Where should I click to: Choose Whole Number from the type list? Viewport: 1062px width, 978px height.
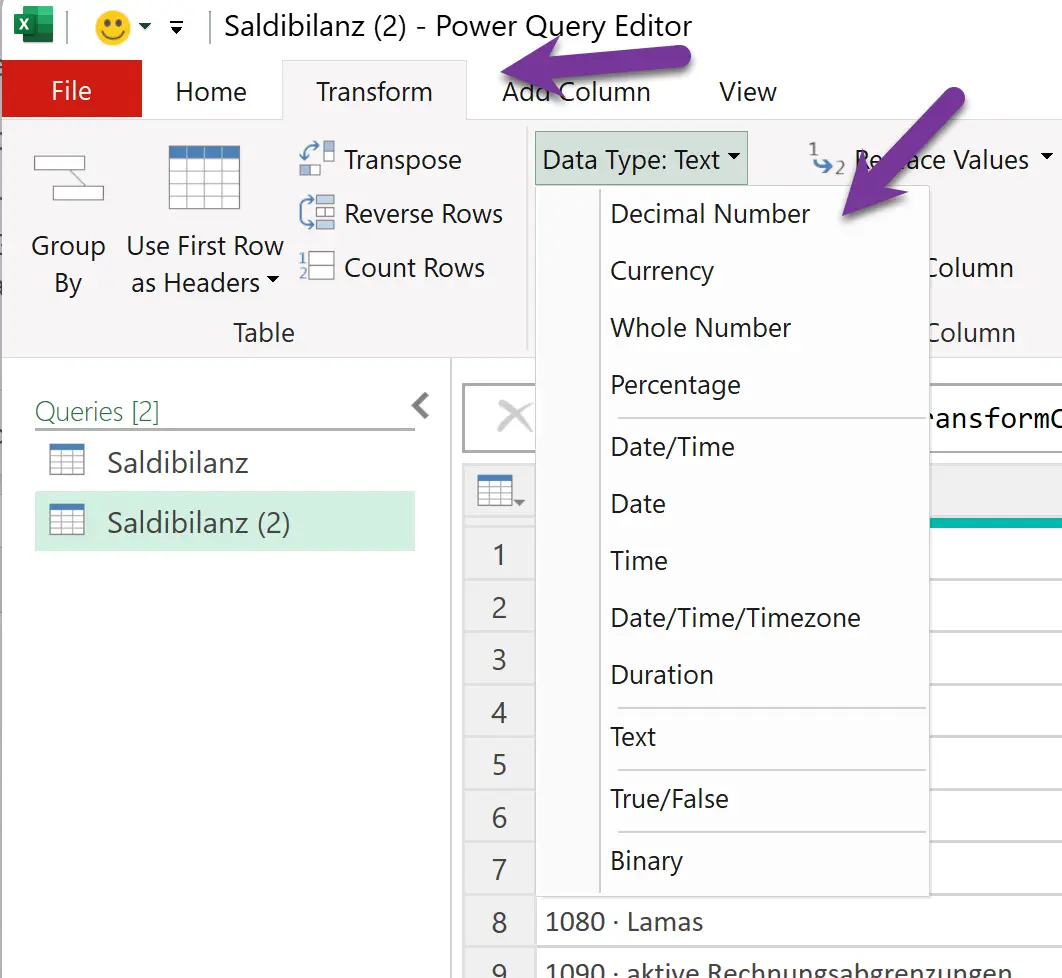[700, 328]
